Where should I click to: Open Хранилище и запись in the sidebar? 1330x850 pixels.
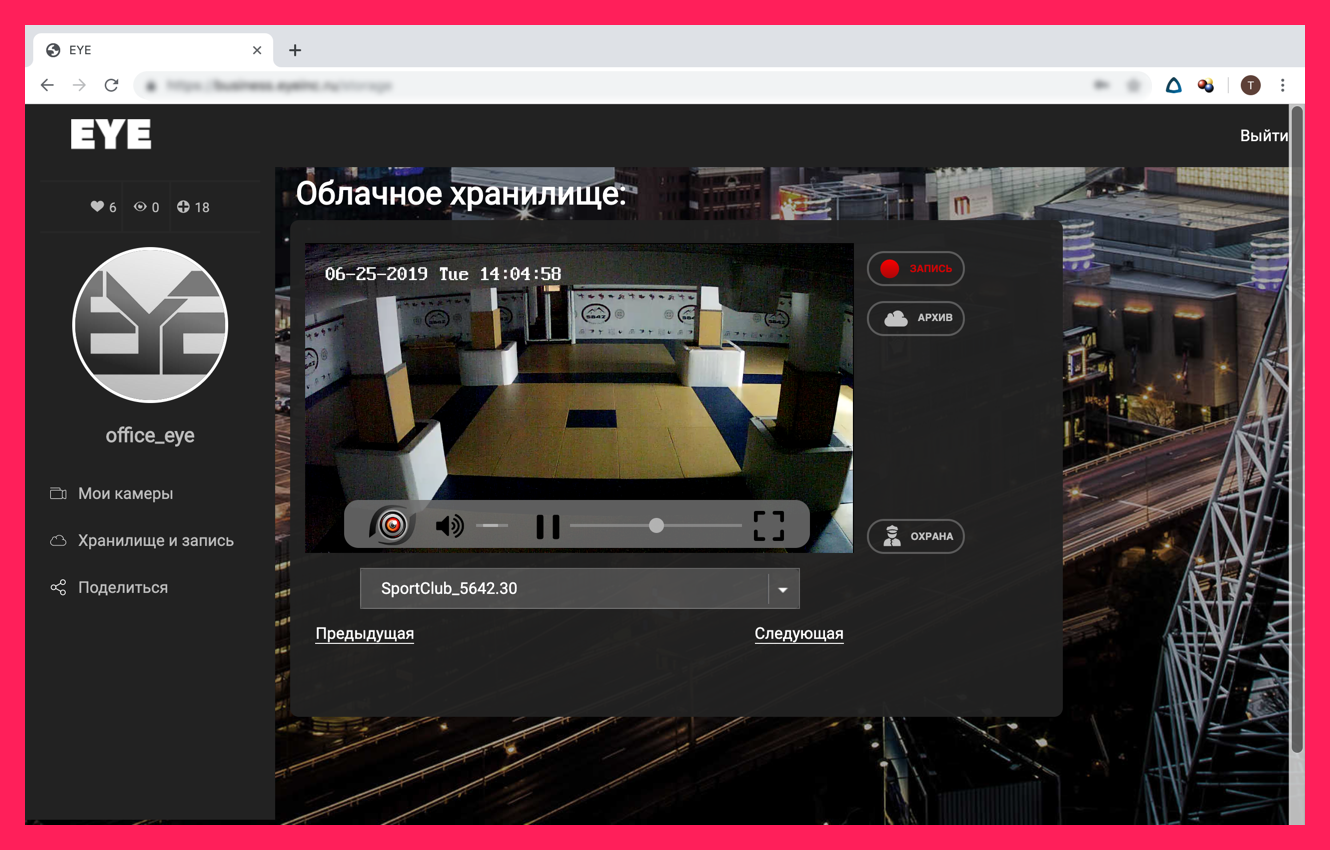(142, 541)
